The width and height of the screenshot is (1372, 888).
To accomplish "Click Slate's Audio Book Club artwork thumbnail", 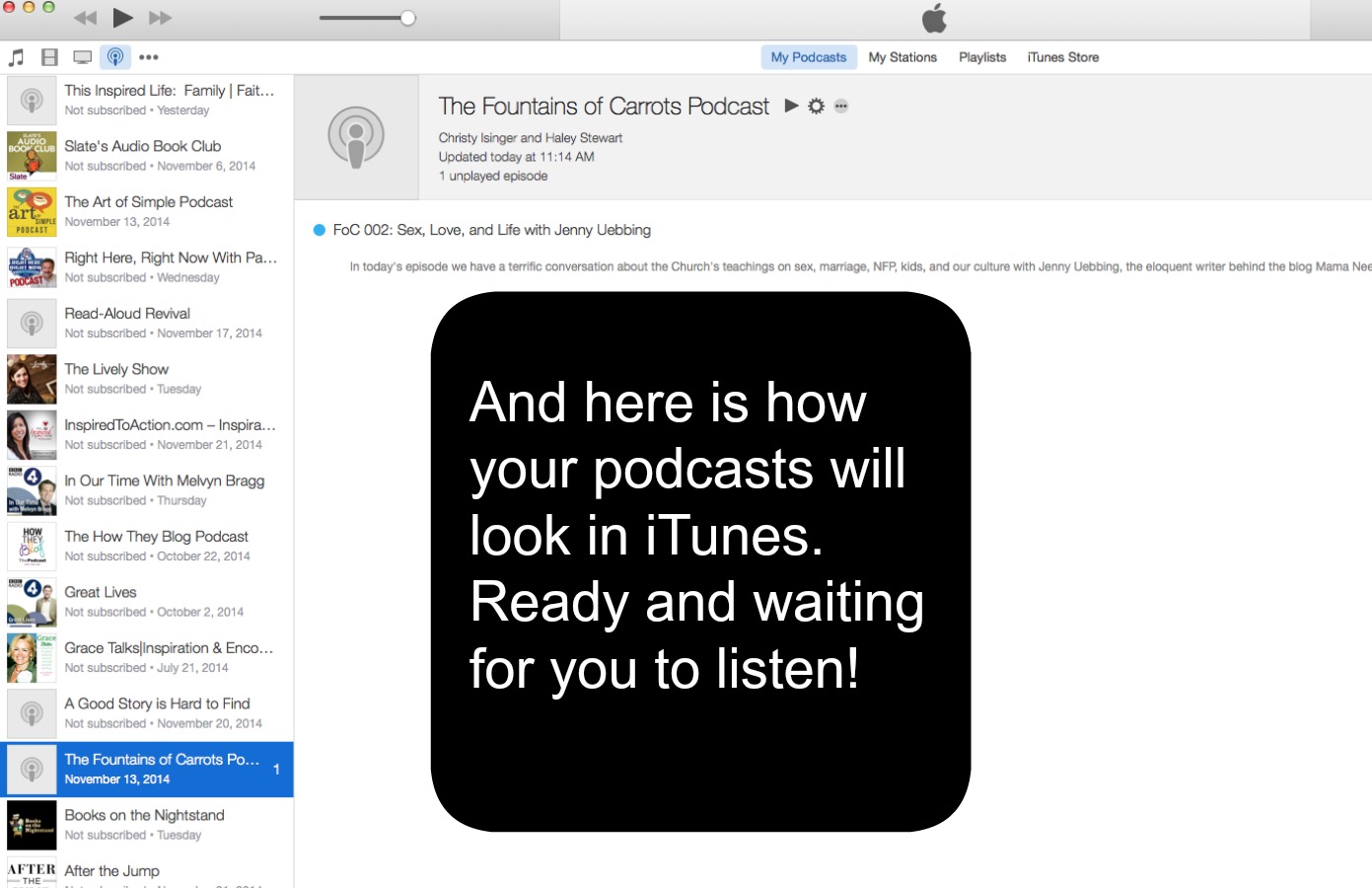I will [x=32, y=156].
